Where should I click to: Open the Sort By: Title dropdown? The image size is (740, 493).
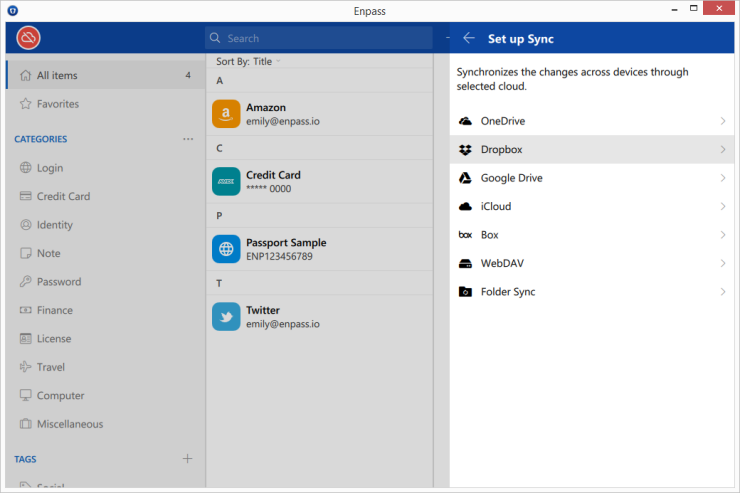coord(248,61)
